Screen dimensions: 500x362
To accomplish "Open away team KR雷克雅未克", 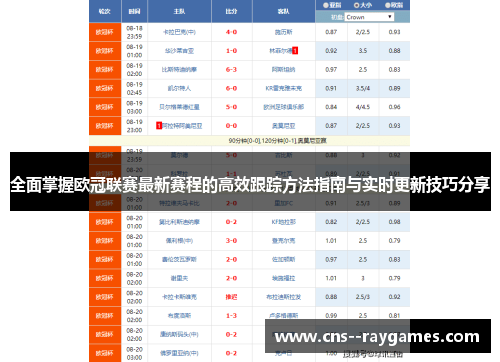I will pos(284,88).
